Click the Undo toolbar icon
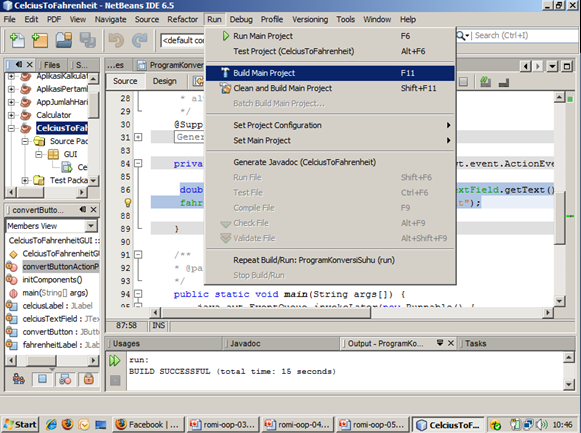 coord(116,40)
